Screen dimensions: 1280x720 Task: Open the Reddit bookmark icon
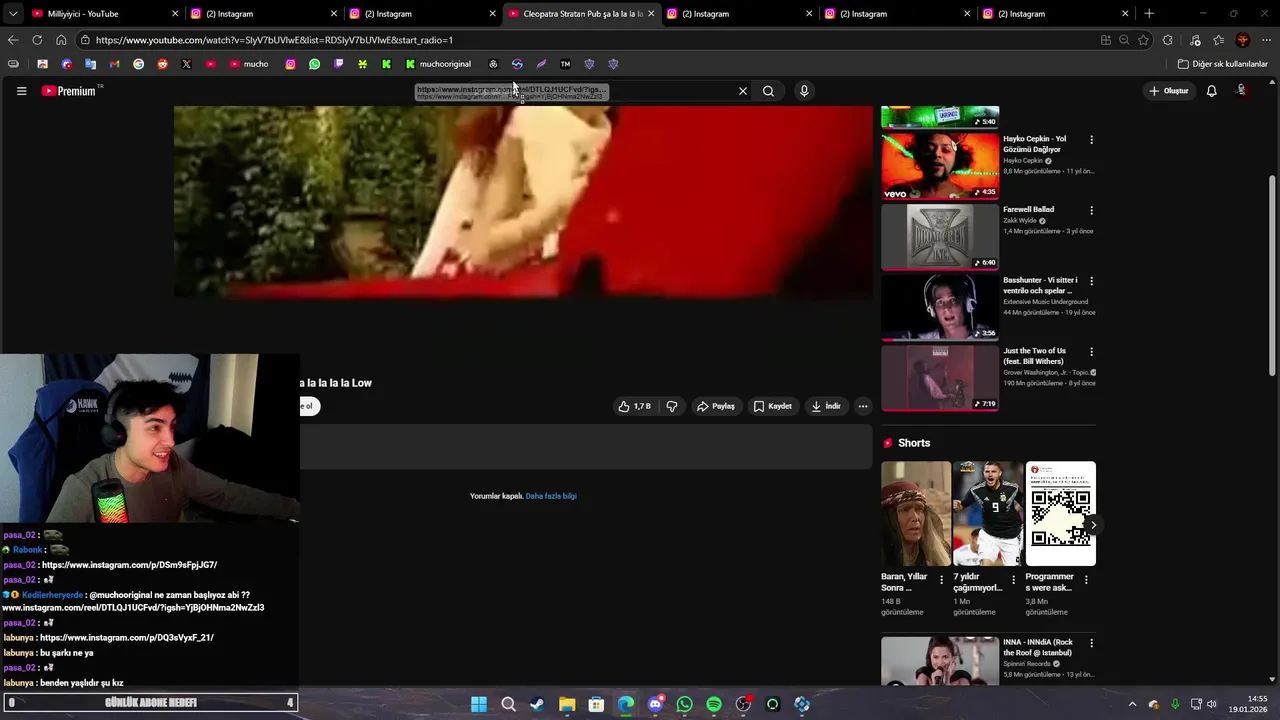point(162,64)
